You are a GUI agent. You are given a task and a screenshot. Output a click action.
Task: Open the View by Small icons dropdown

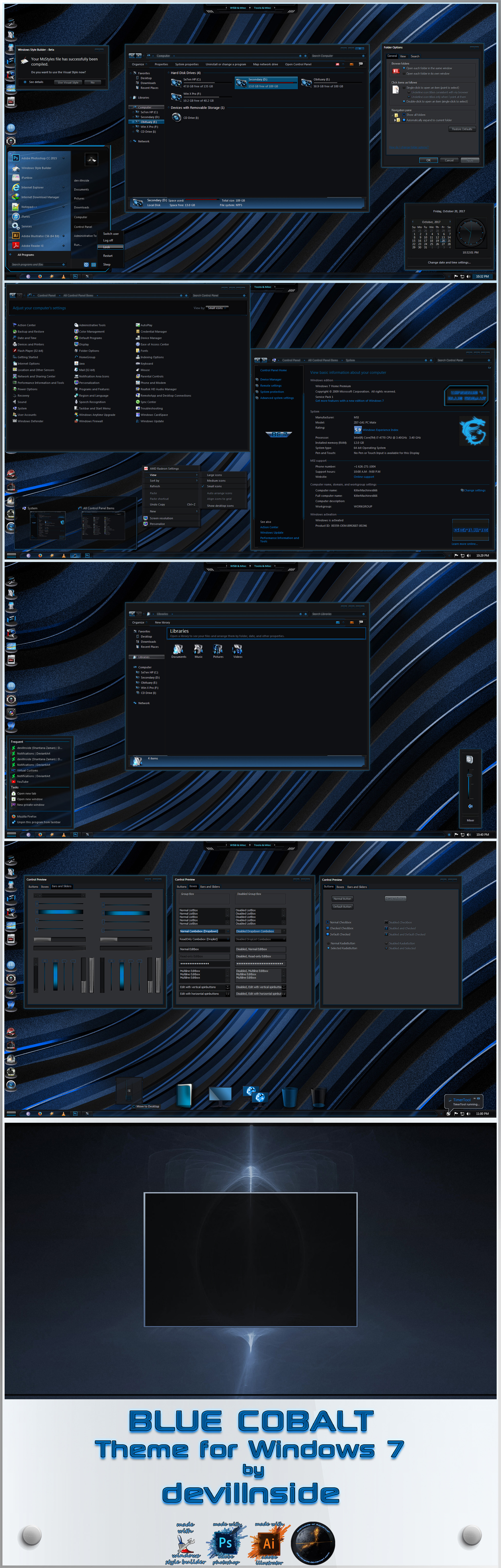(x=217, y=308)
